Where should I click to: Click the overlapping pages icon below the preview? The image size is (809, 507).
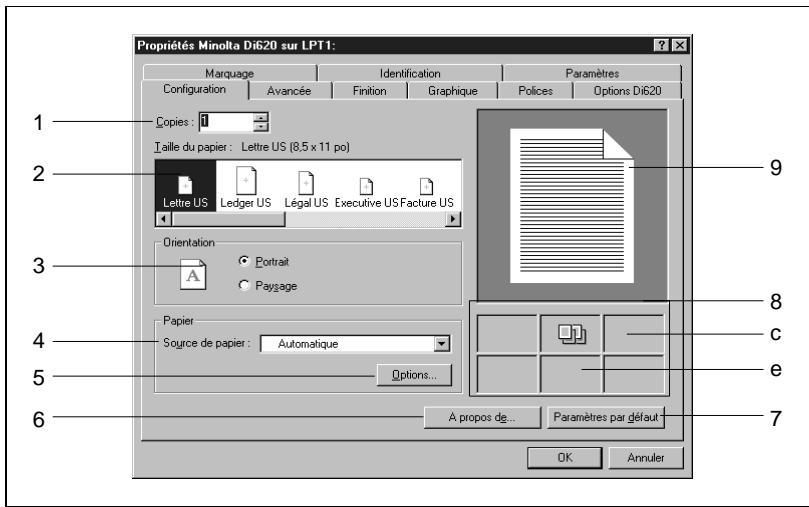(571, 334)
